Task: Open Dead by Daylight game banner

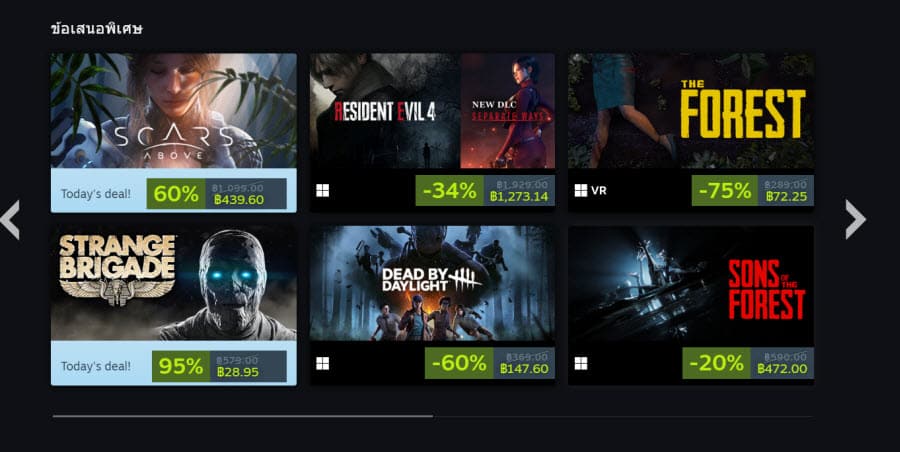Action: pyautogui.click(x=432, y=283)
